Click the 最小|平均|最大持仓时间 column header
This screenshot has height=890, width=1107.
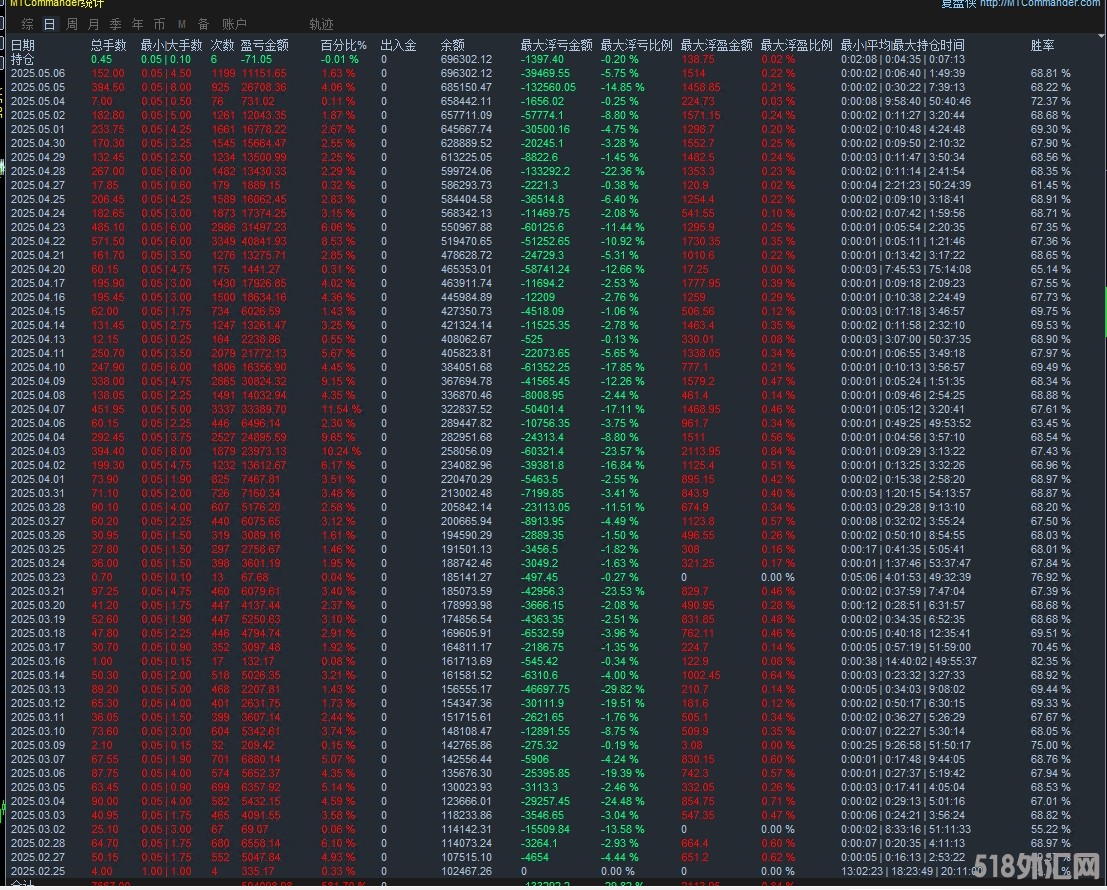(902, 45)
